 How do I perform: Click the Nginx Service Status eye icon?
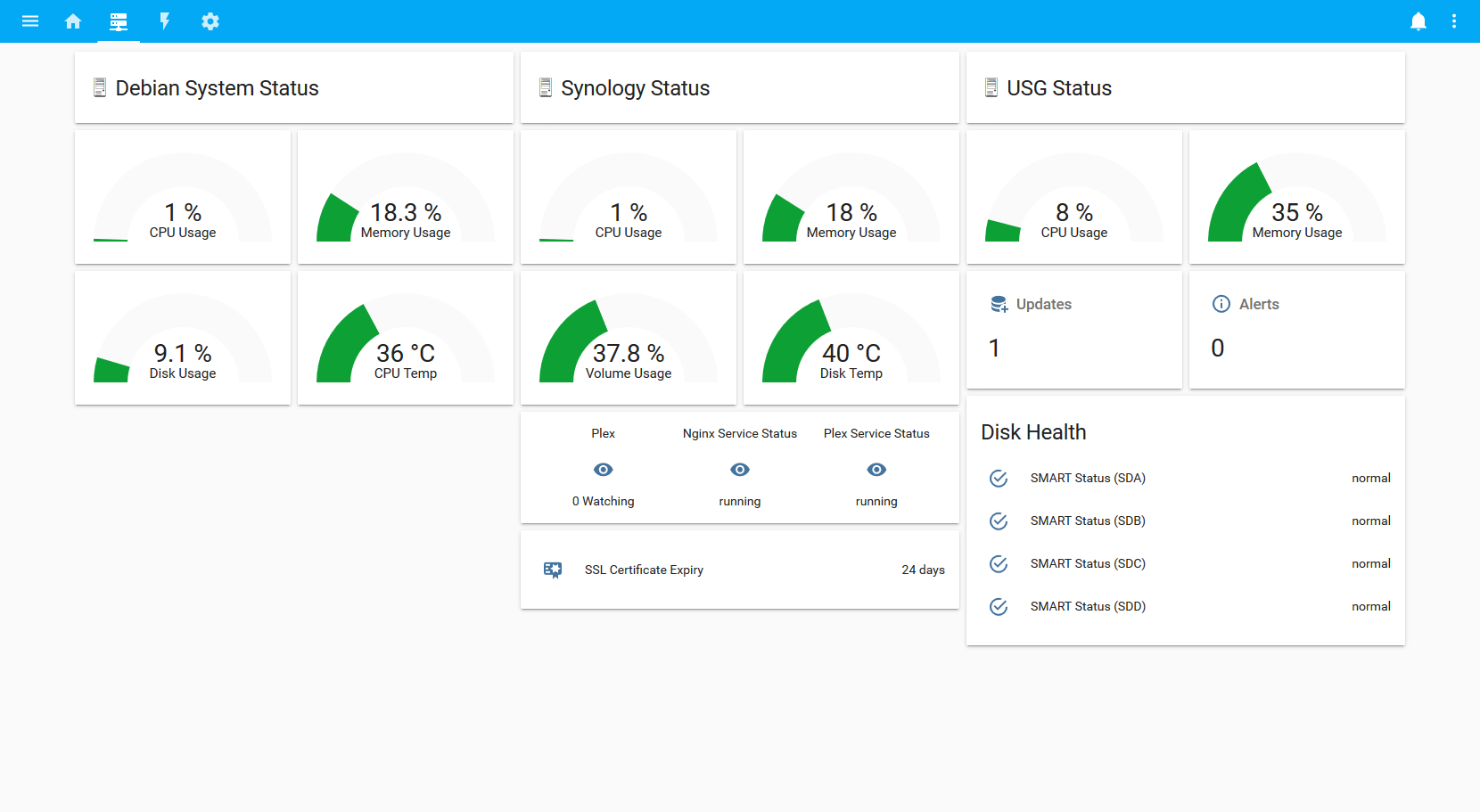pos(740,470)
